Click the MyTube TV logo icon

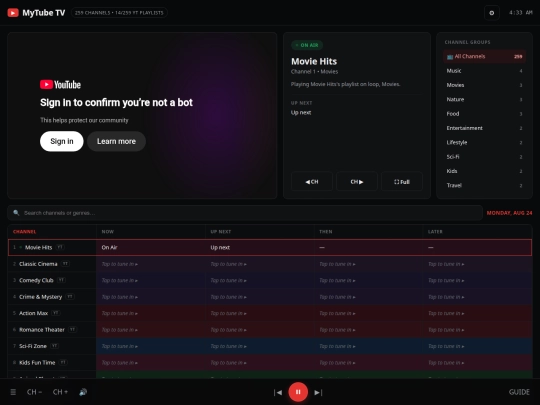coord(13,13)
